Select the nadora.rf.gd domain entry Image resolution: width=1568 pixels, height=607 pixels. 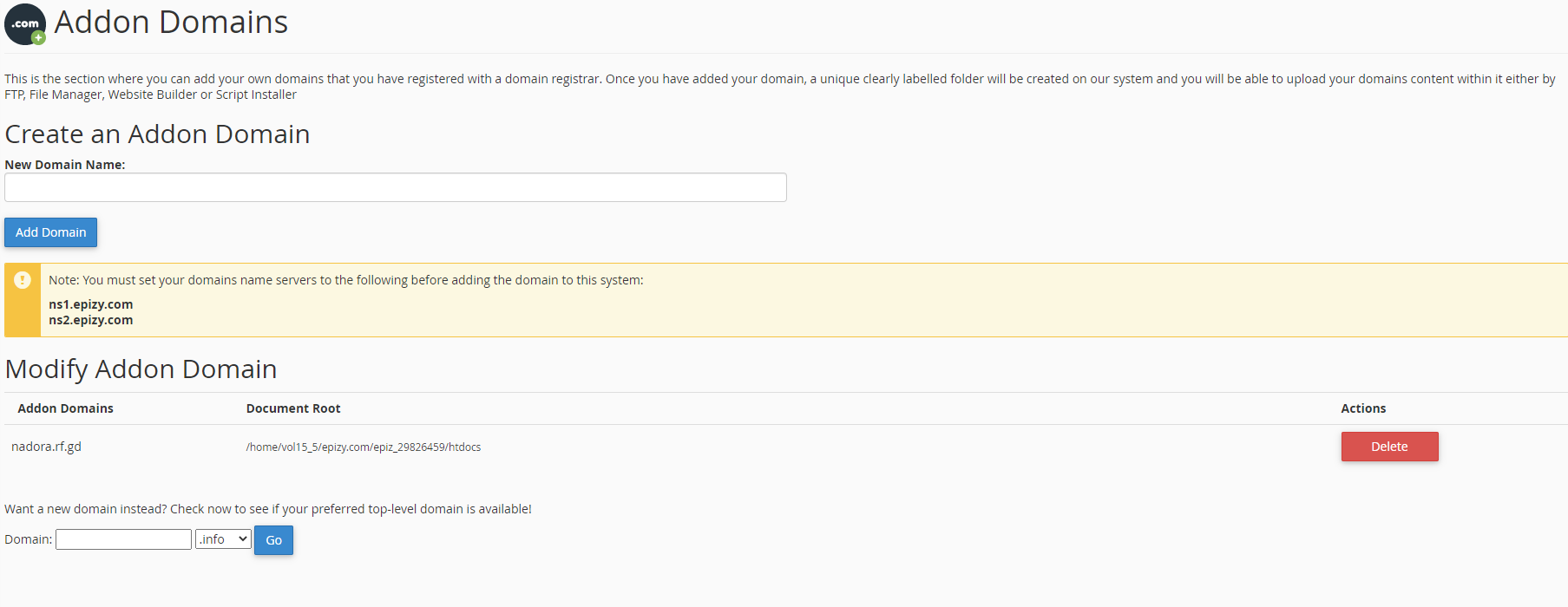pos(46,447)
